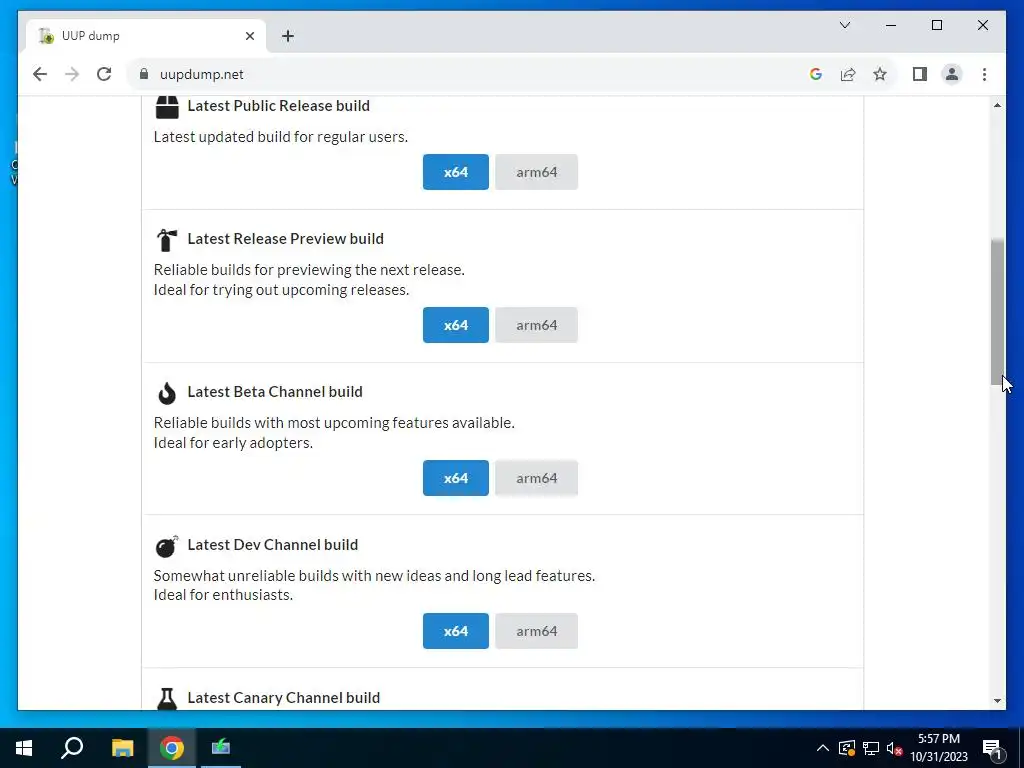Image resolution: width=1024 pixels, height=768 pixels.
Task: Open the taskbar clock and date
Action: pos(939,748)
